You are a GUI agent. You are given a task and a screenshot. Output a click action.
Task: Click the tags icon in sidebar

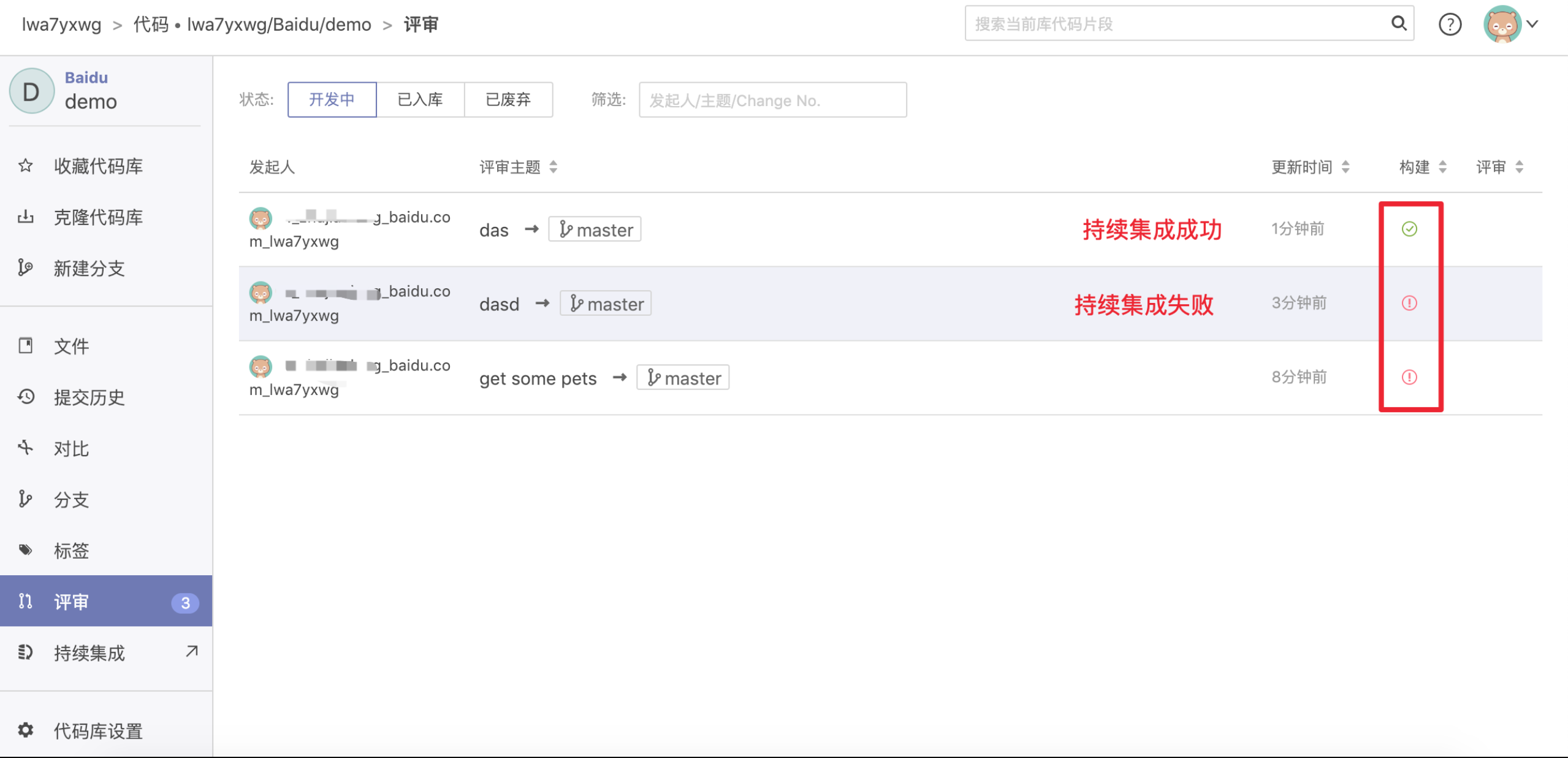[25, 549]
